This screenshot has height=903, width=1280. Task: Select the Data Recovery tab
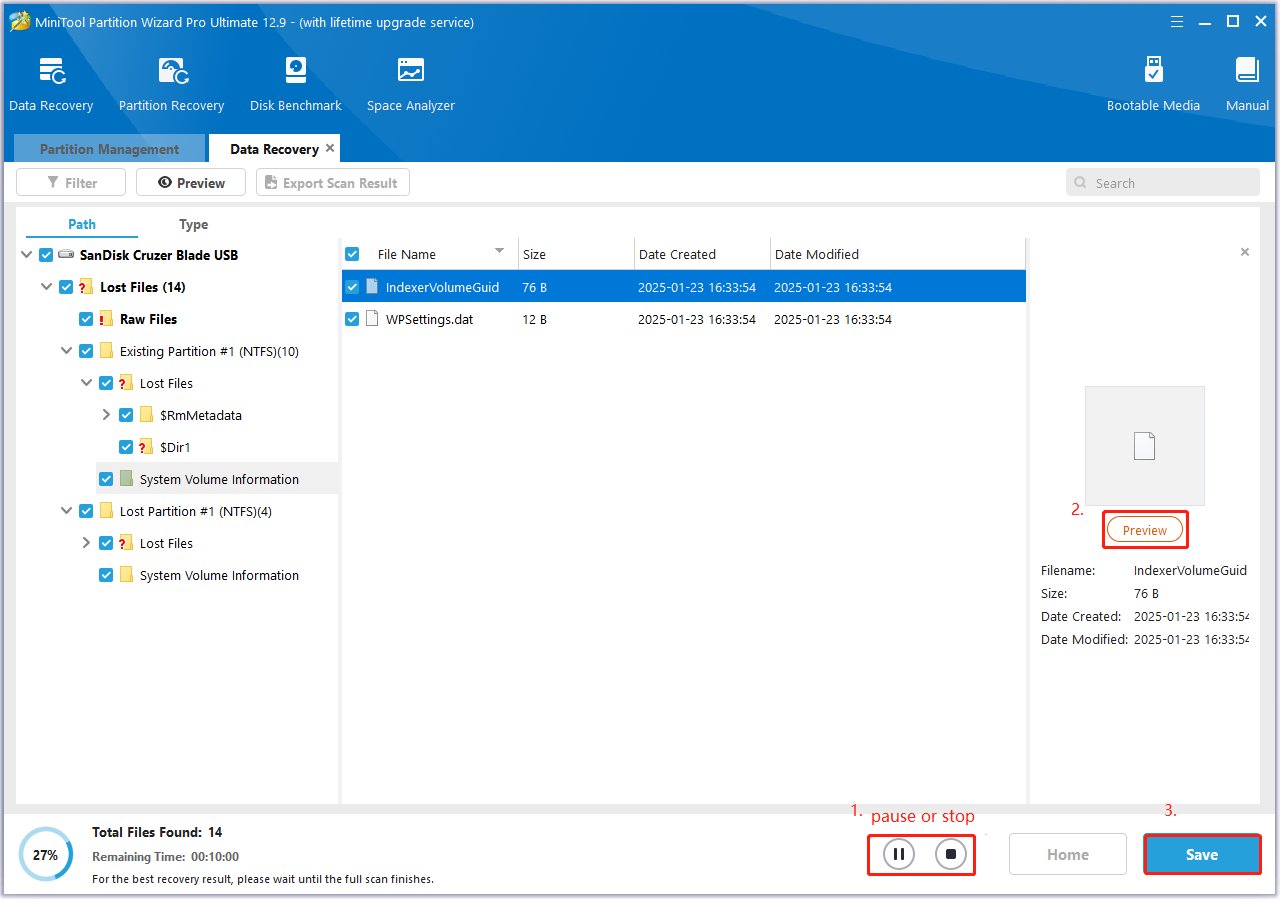pos(274,149)
